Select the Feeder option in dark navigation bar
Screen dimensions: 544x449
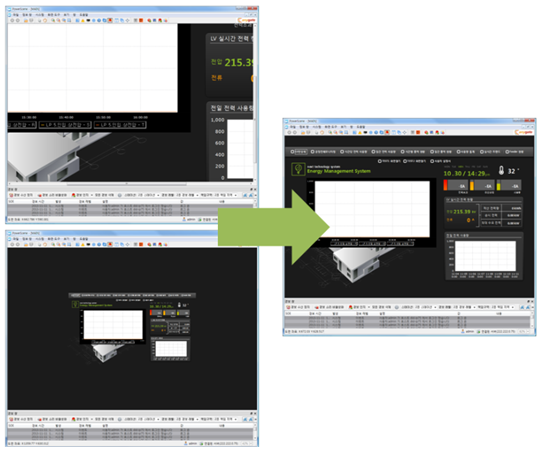click(x=514, y=152)
